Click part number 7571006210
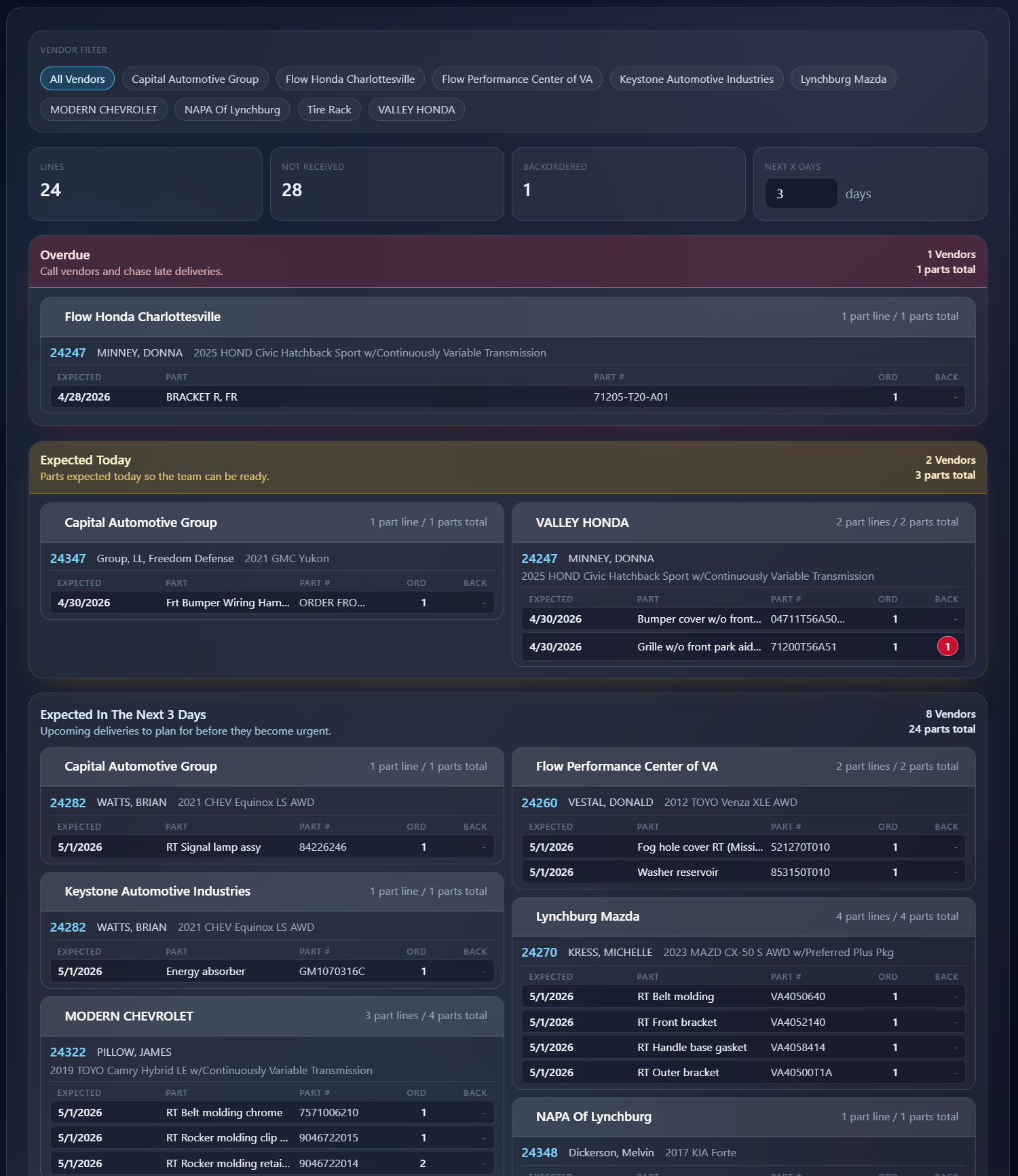1018x1176 pixels. [328, 1113]
